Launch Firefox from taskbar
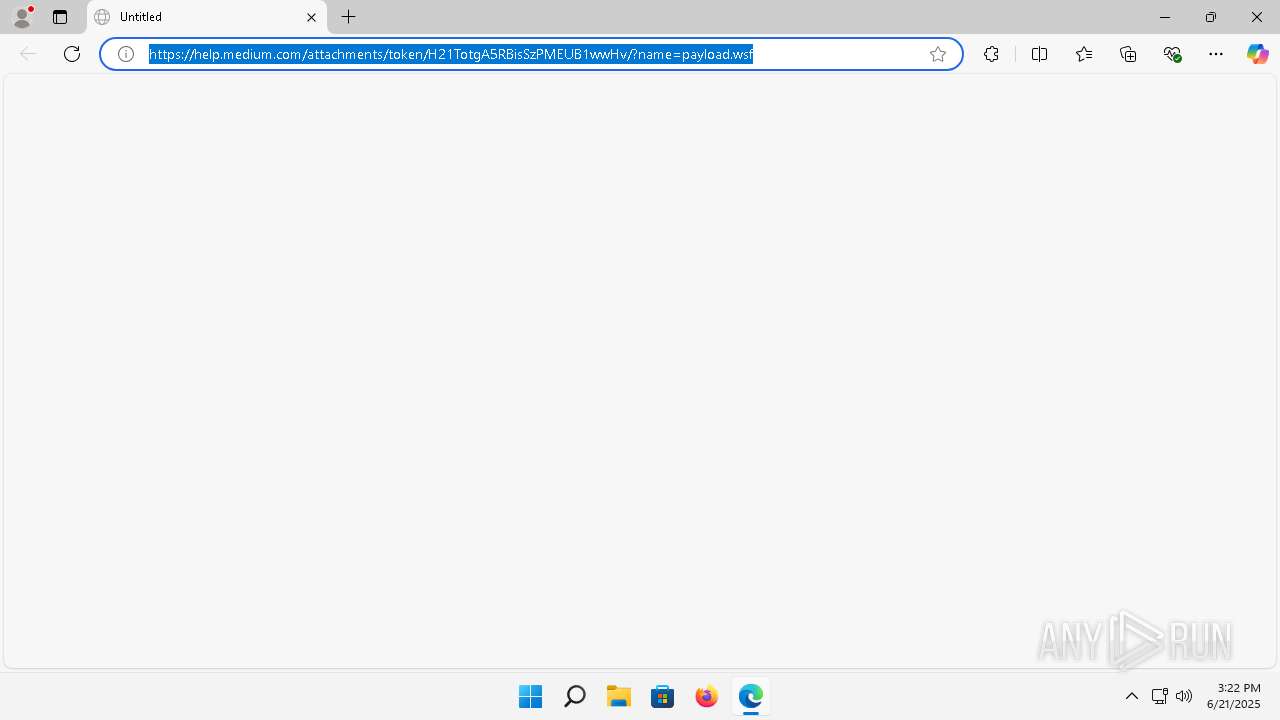1280x720 pixels. (707, 696)
